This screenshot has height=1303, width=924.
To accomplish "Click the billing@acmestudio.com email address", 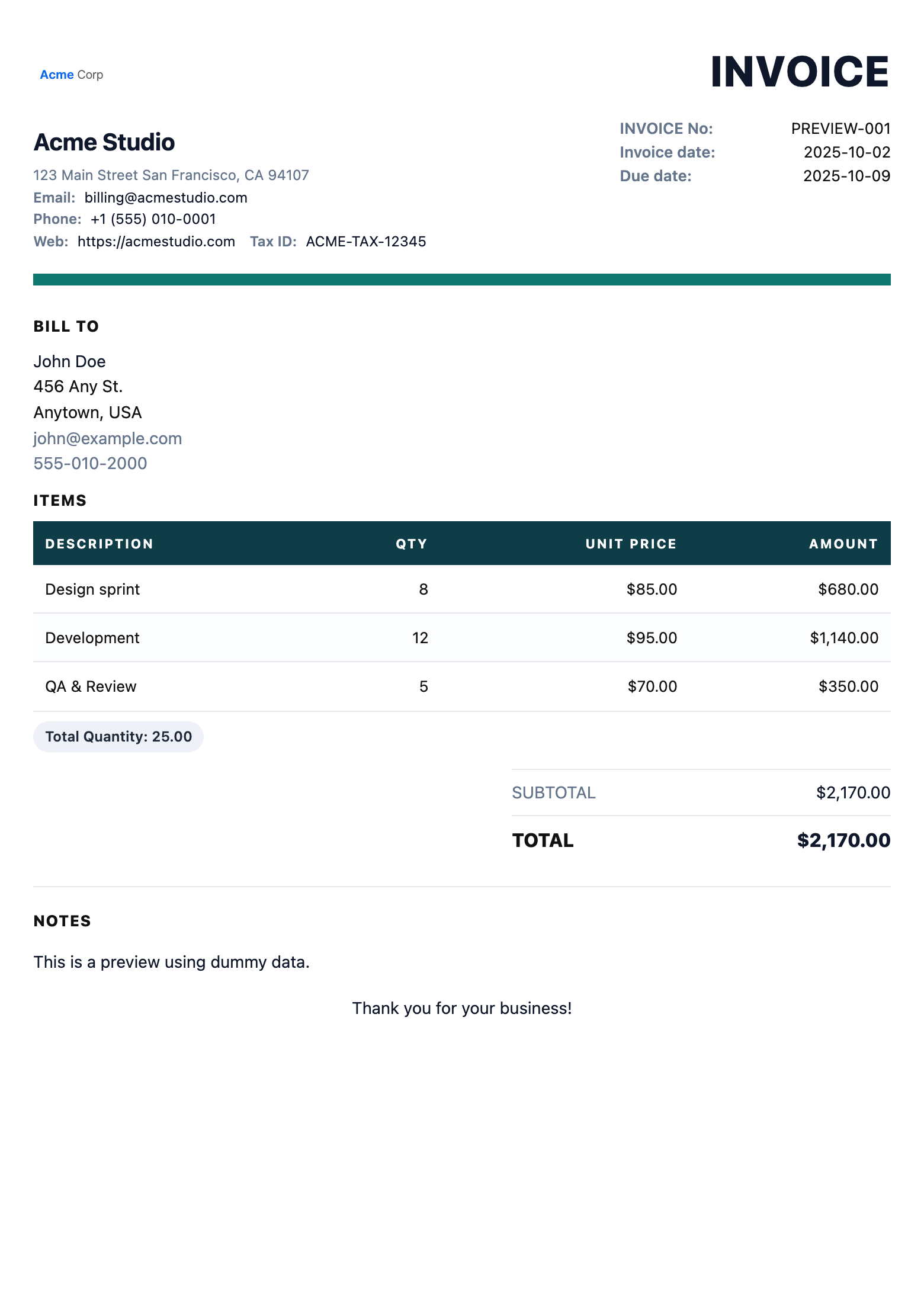I will pos(166,198).
